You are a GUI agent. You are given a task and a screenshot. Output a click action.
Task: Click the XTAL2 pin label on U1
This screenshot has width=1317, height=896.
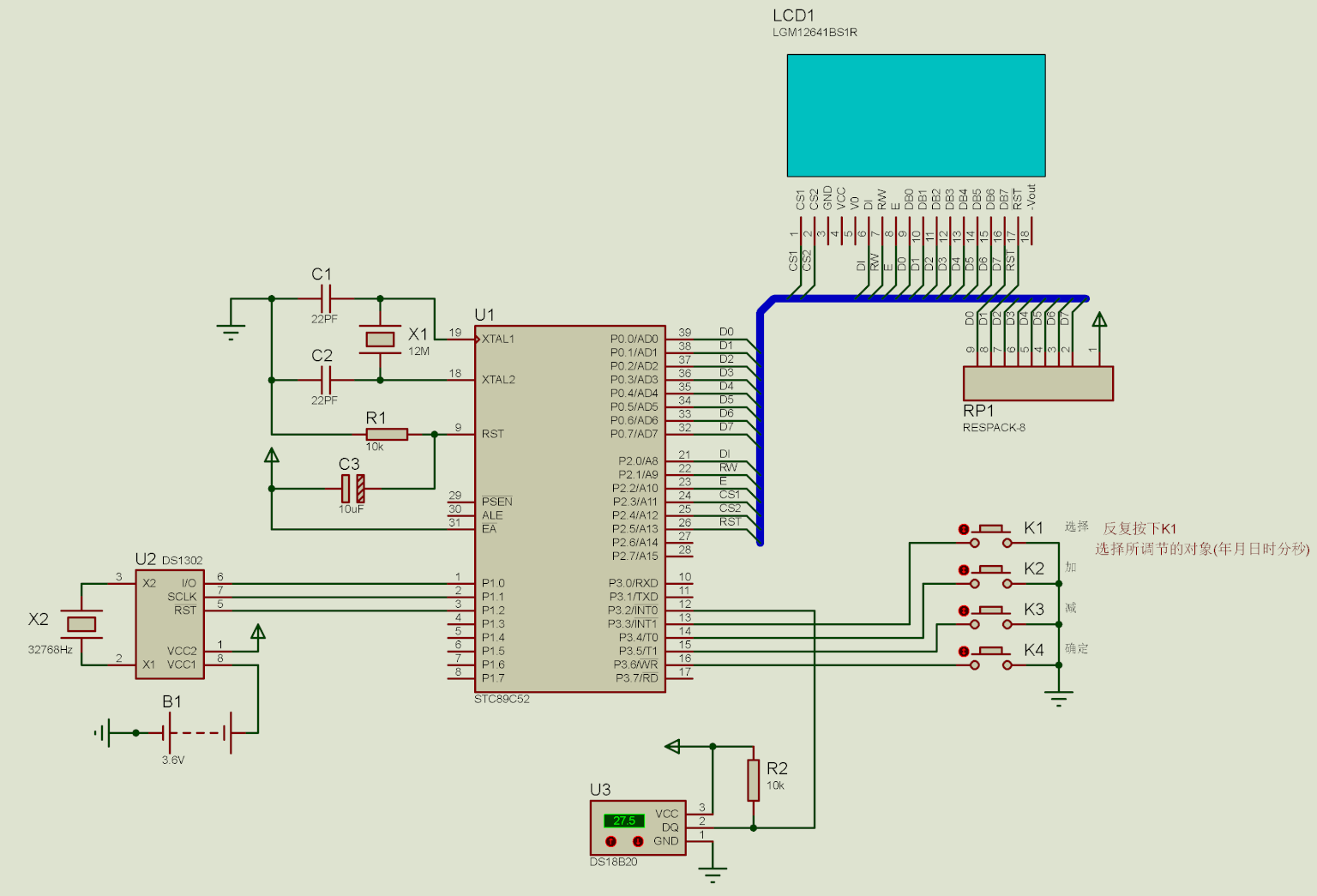click(x=498, y=380)
